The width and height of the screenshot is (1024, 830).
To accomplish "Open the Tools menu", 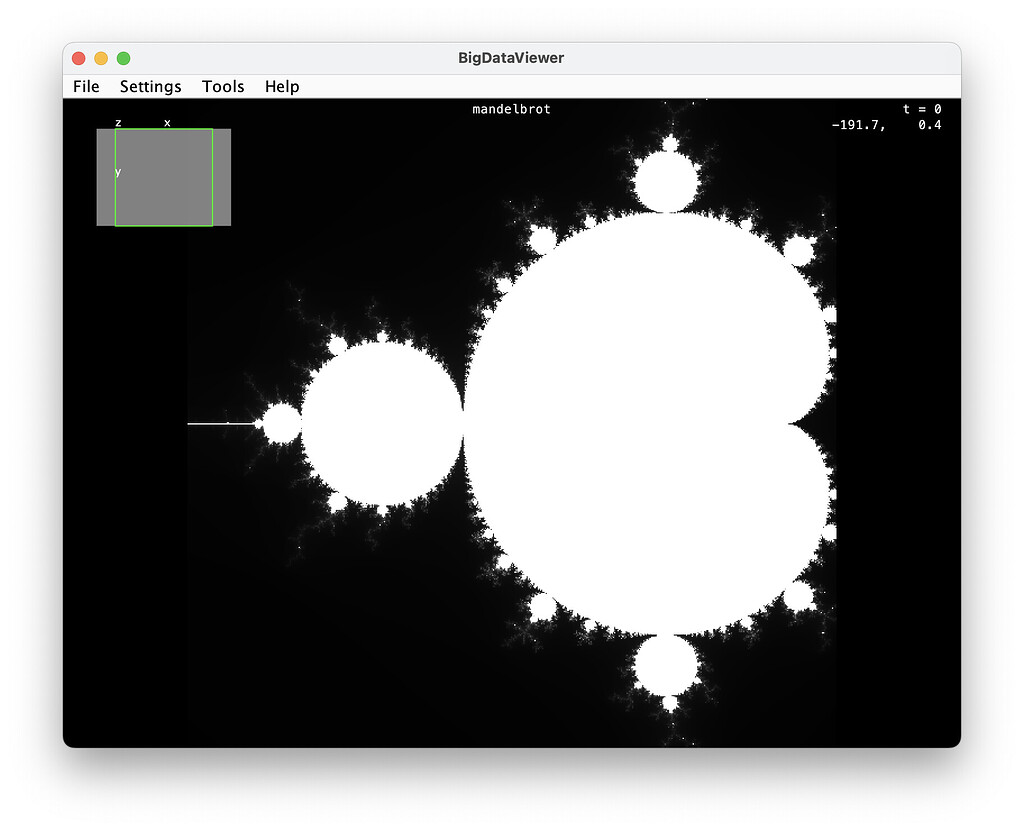I will click(x=222, y=87).
